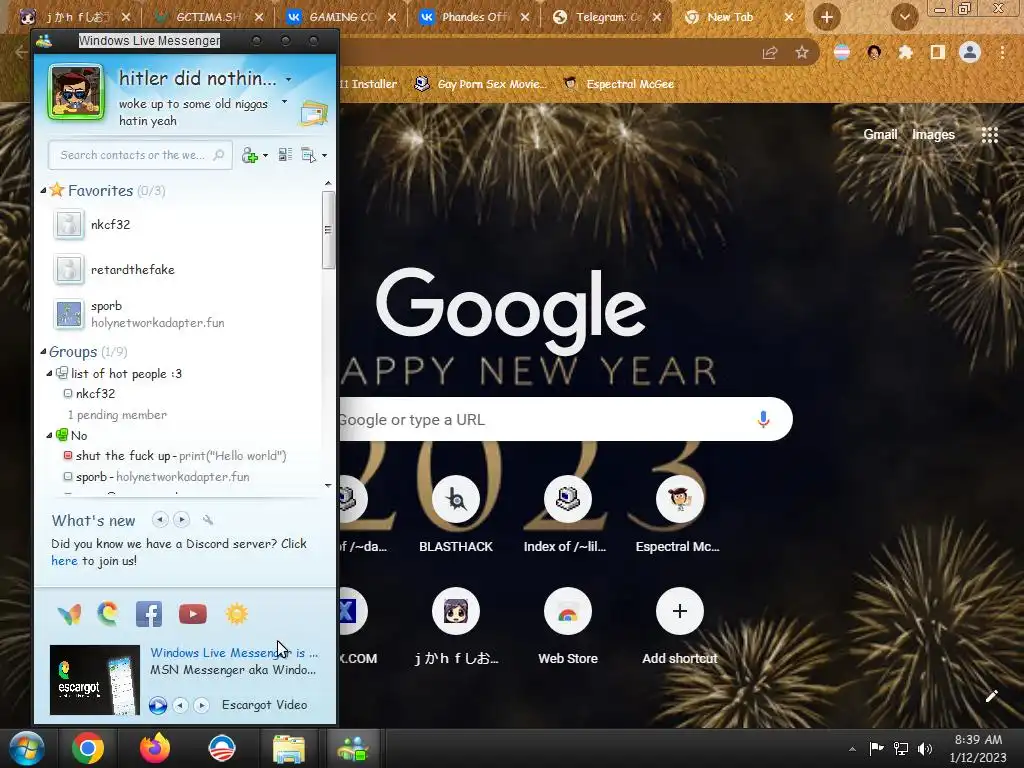Viewport: 1024px width, 768px height.
Task: Click the customize page pencil icon
Action: pyautogui.click(x=991, y=696)
